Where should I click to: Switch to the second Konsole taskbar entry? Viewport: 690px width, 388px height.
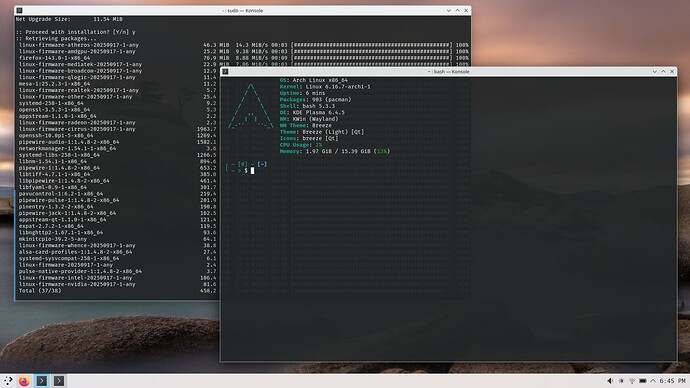pos(59,381)
